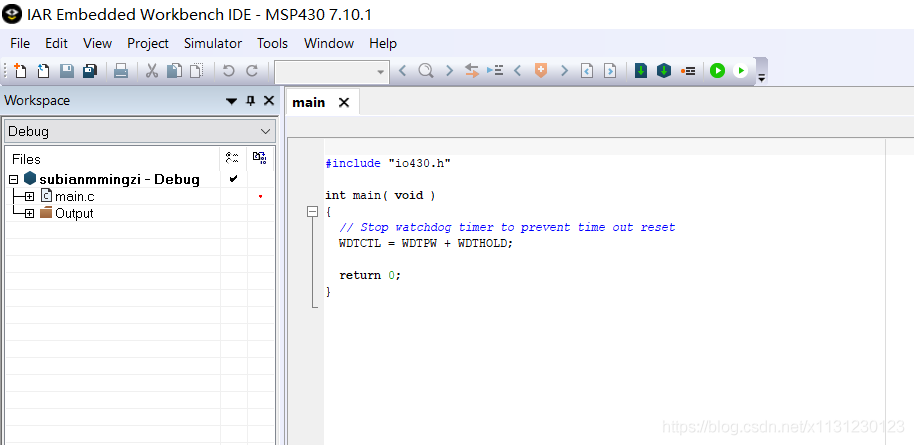Click the empty quick search field
Screen dimensions: 914x445
pyautogui.click(x=324, y=71)
